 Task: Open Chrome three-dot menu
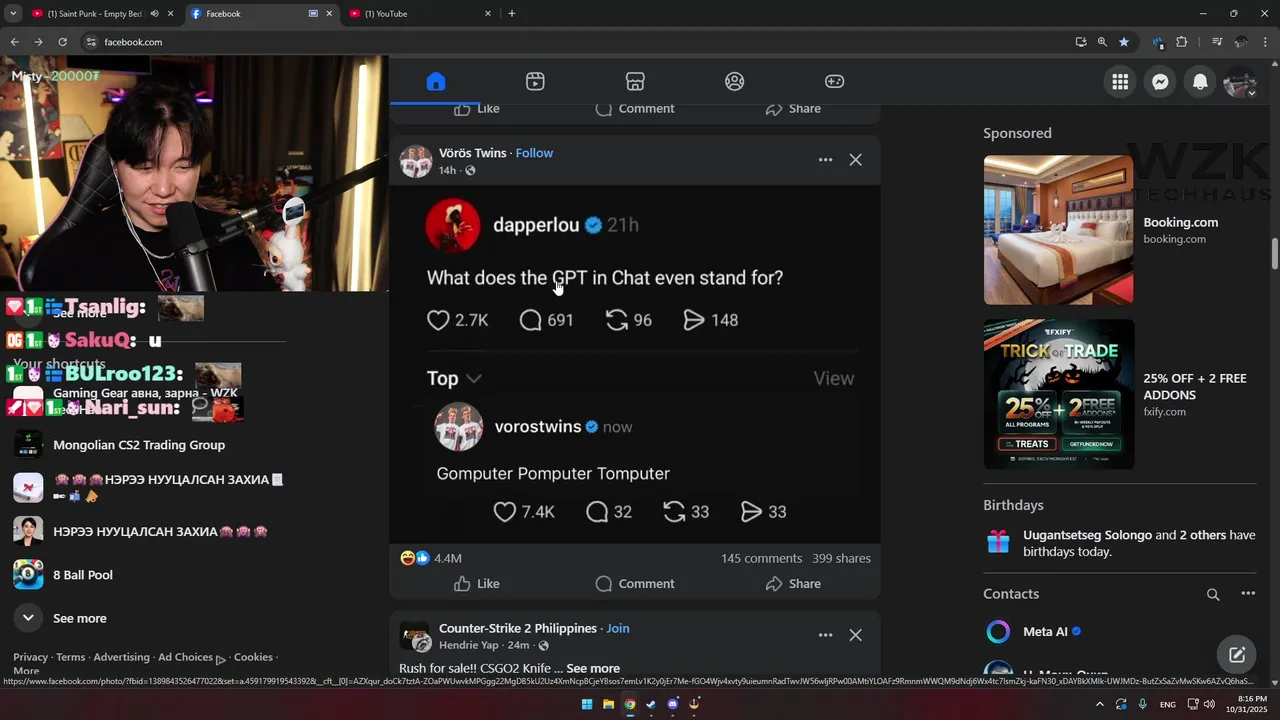coord(1265,42)
